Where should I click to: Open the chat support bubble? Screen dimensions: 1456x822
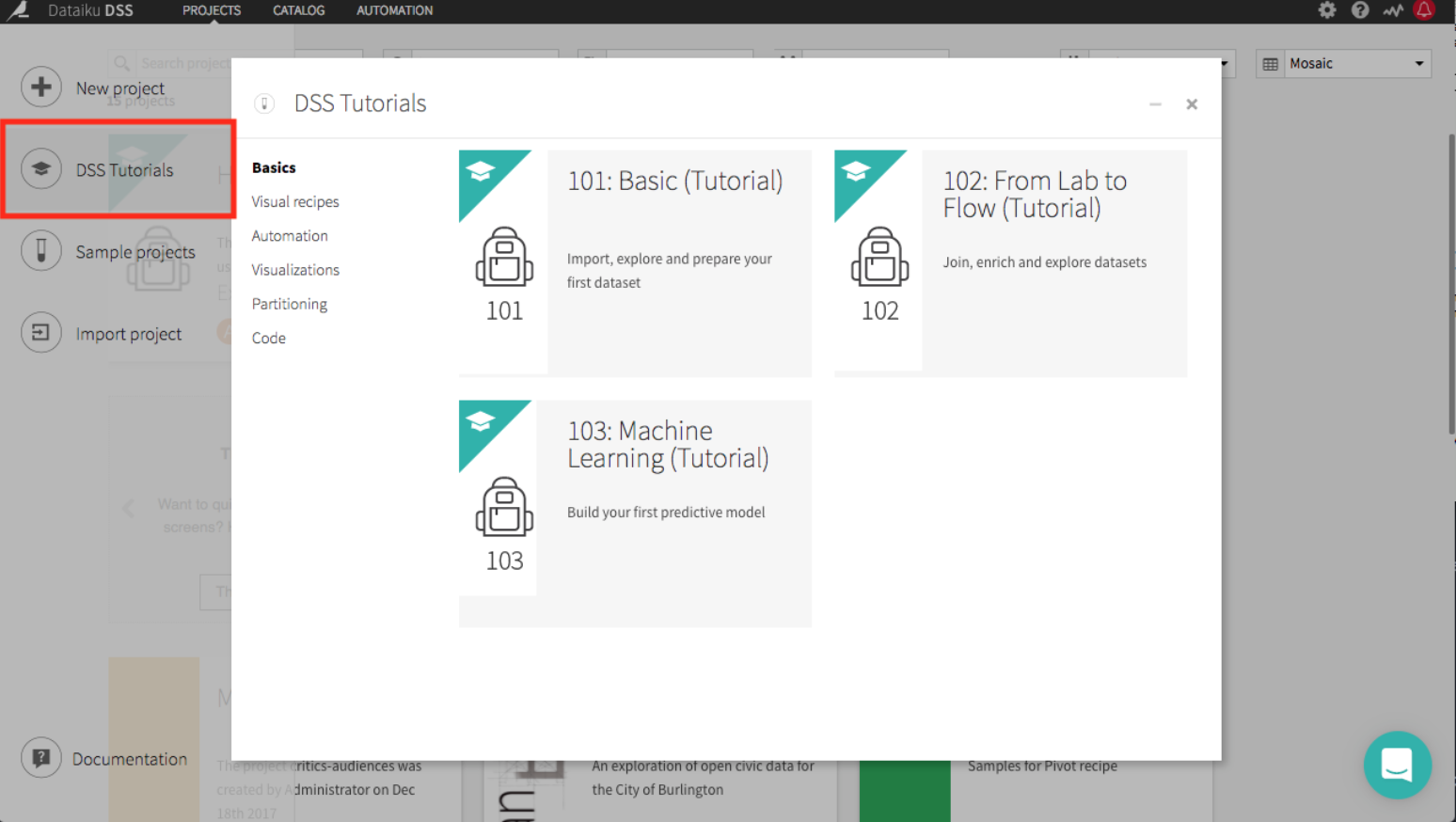(x=1397, y=765)
